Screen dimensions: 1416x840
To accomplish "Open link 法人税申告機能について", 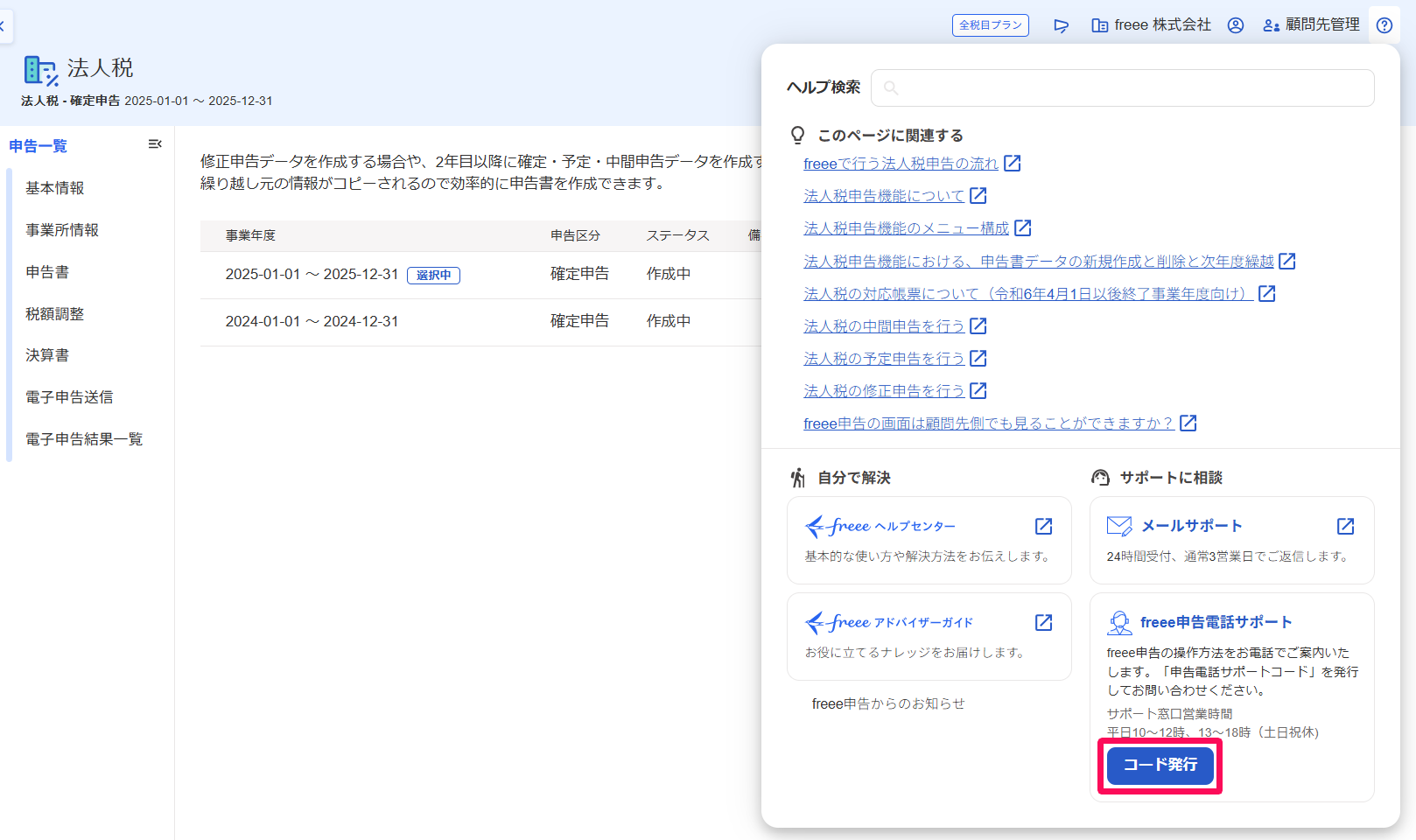I will [x=884, y=196].
